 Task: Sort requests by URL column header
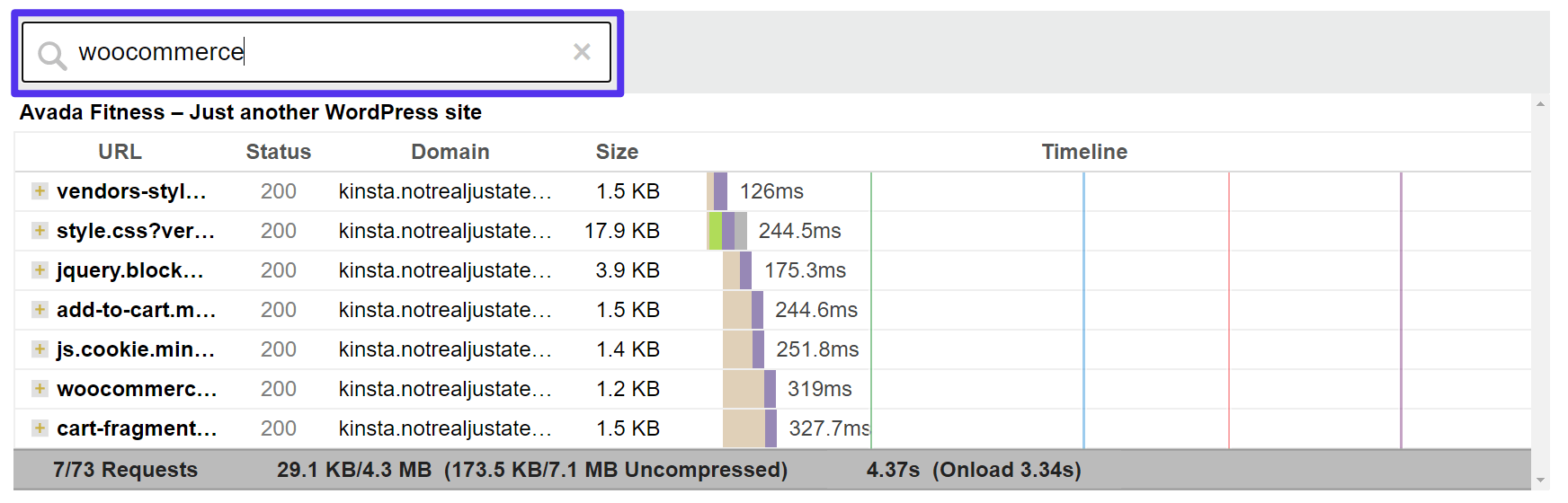pos(120,152)
